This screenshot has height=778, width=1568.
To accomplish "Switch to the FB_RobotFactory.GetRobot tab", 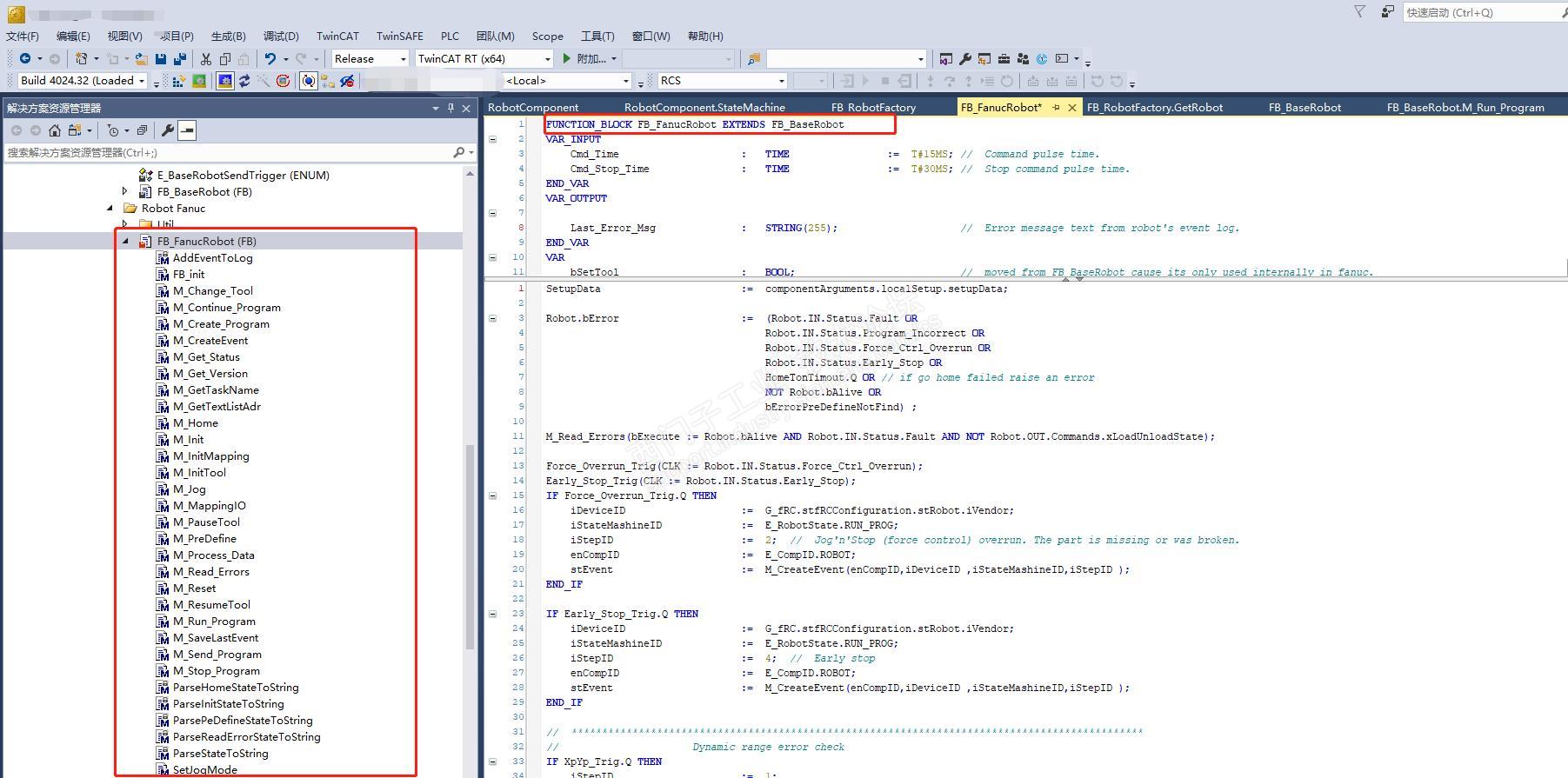I will tap(1154, 108).
